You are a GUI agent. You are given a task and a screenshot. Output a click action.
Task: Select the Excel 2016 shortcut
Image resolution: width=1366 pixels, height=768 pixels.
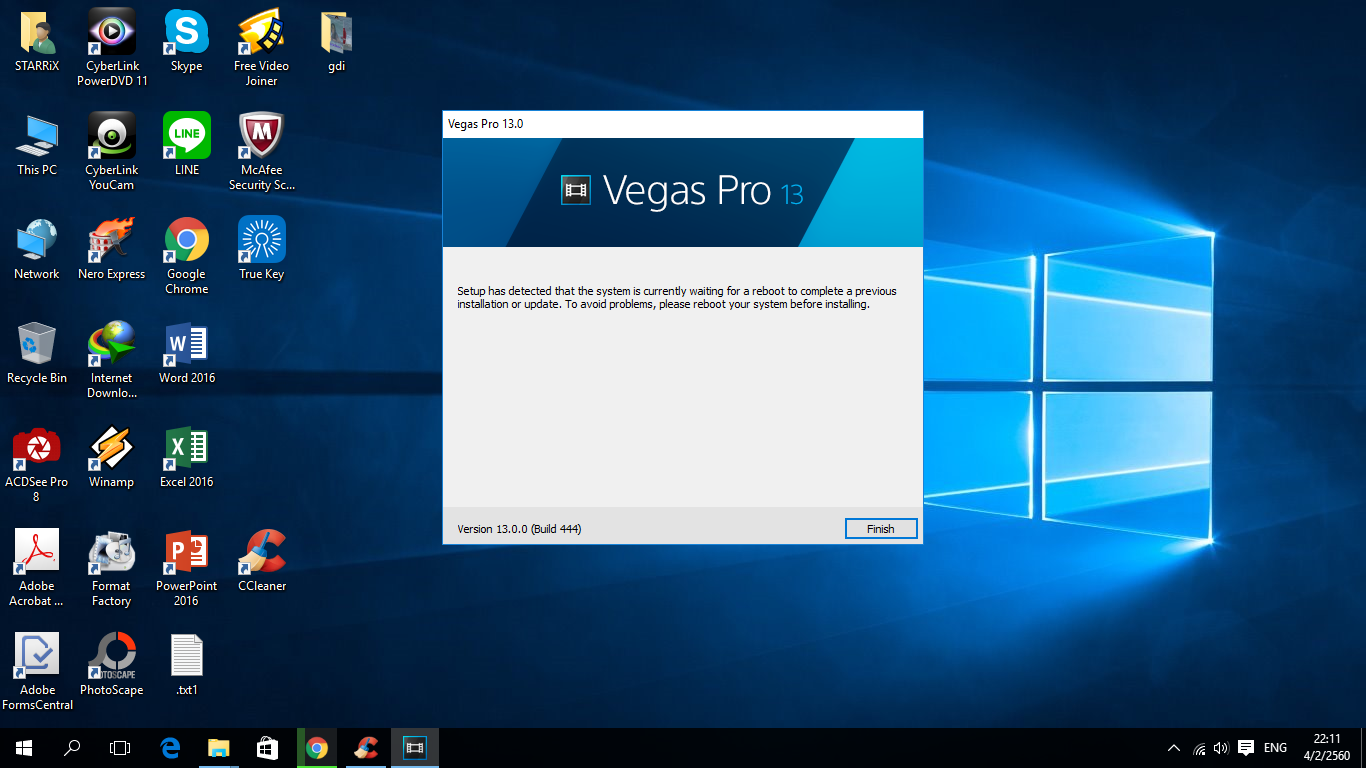[x=187, y=458]
